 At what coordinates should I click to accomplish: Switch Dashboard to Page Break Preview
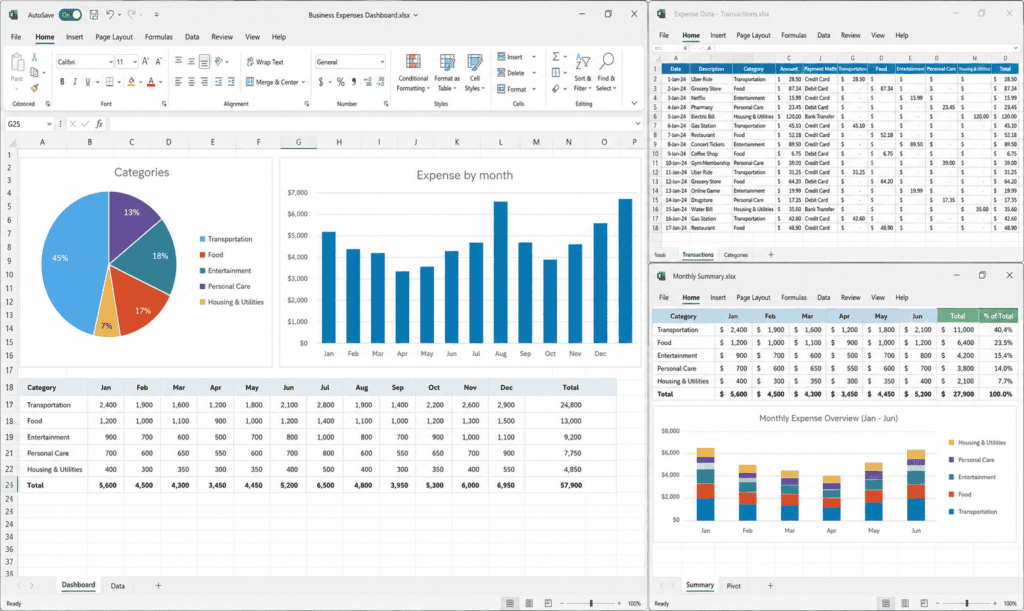click(x=548, y=603)
